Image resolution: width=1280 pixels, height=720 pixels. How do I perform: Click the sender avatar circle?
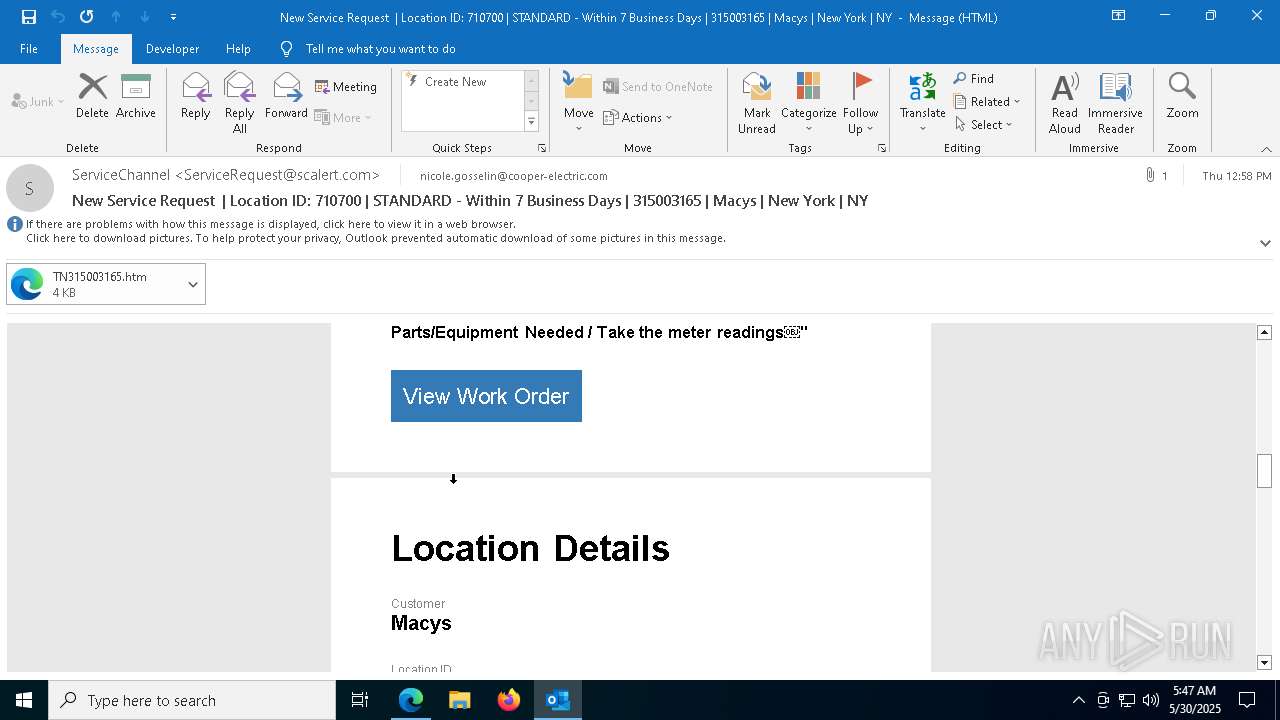[x=30, y=188]
